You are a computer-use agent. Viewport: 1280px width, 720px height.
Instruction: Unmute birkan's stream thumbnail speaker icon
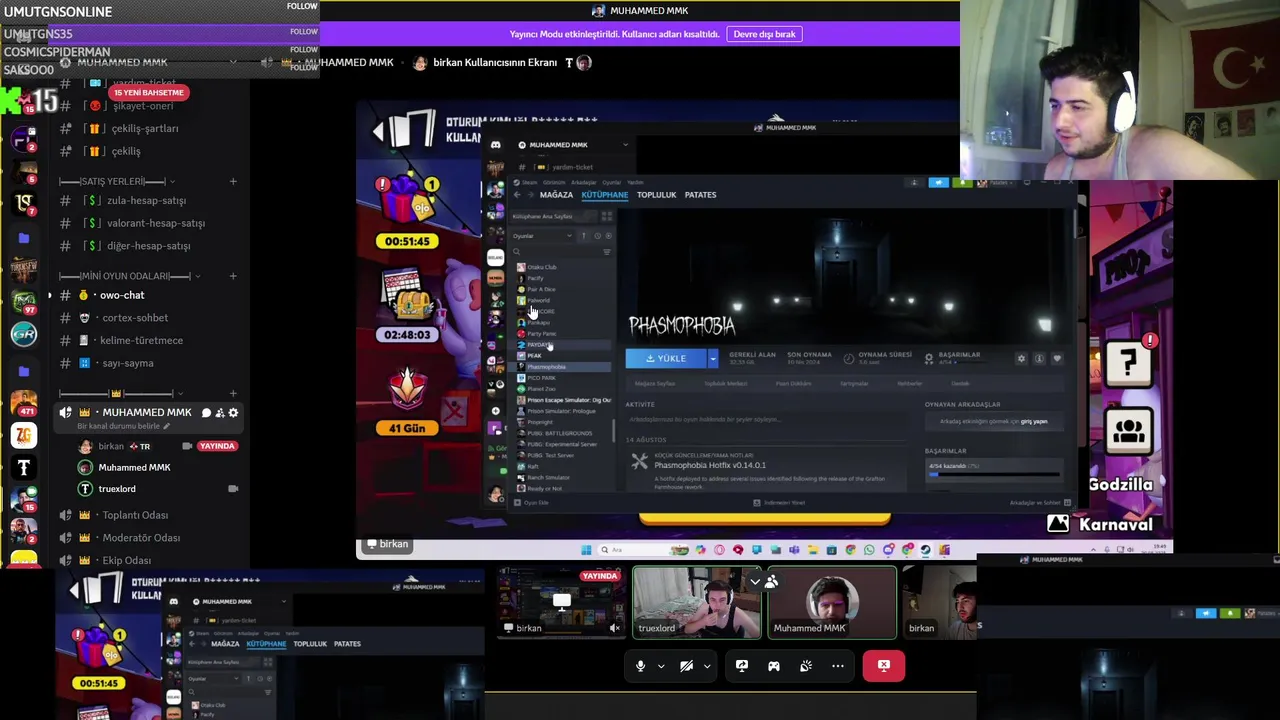(x=614, y=628)
